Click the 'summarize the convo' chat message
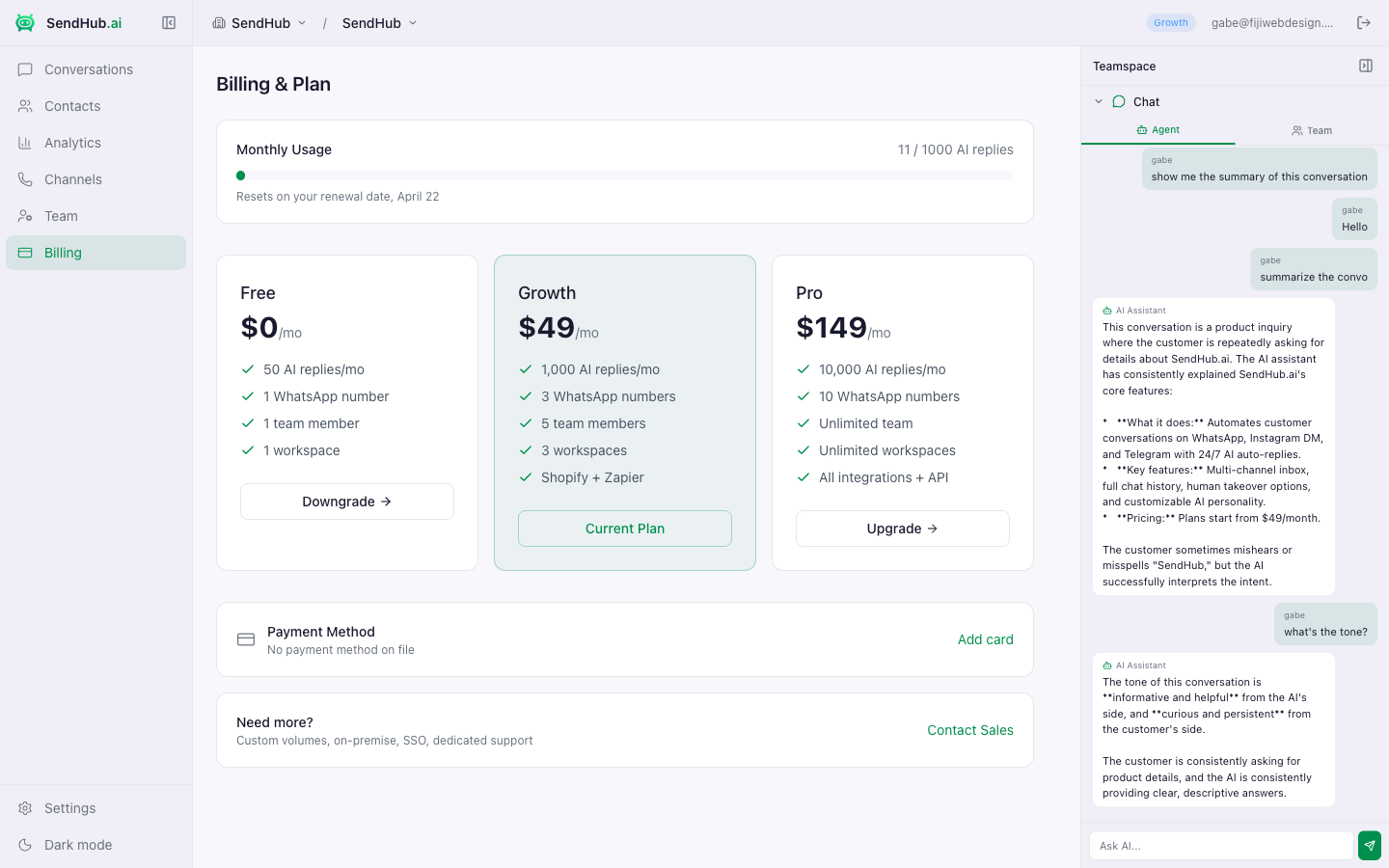The image size is (1389, 868). coord(1314,269)
